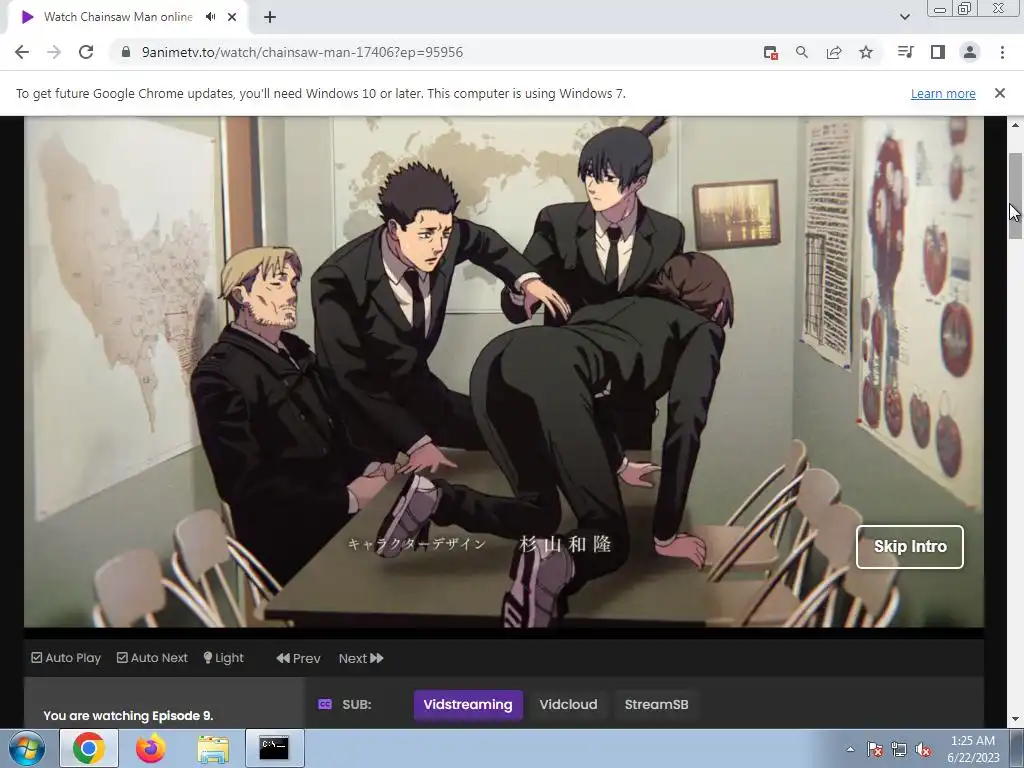
Task: Click the blocked pop-up icon in address bar
Action: pos(771,52)
